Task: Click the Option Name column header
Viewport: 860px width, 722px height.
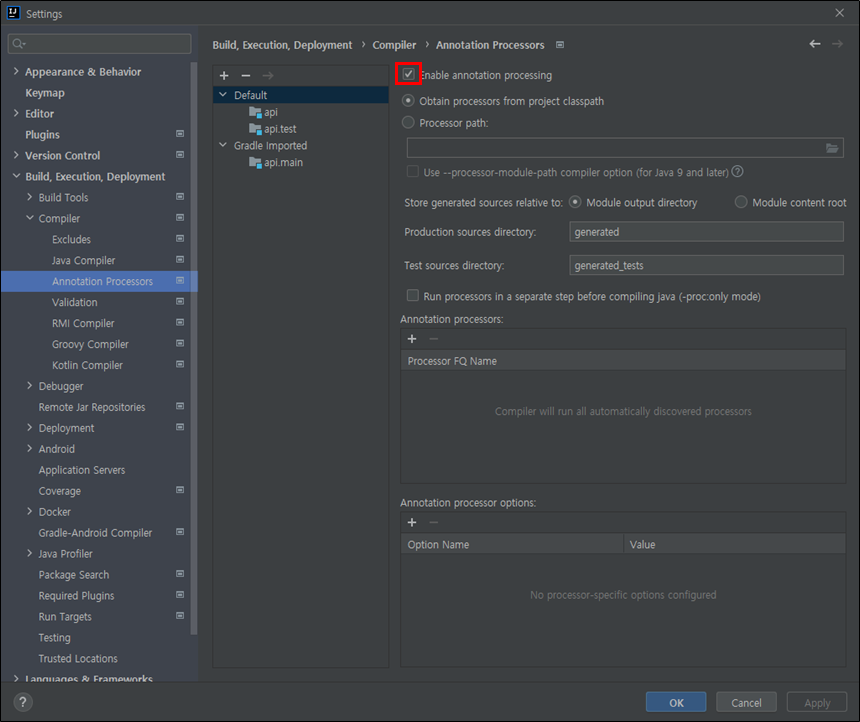Action: (x=512, y=545)
